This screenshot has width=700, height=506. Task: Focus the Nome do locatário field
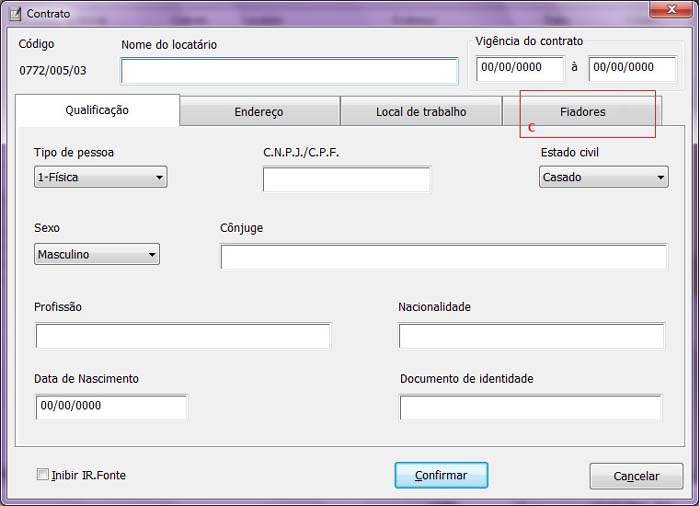click(289, 71)
